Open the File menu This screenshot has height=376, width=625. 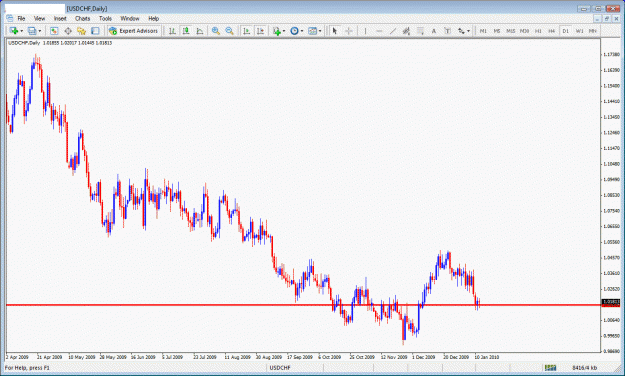coord(21,18)
